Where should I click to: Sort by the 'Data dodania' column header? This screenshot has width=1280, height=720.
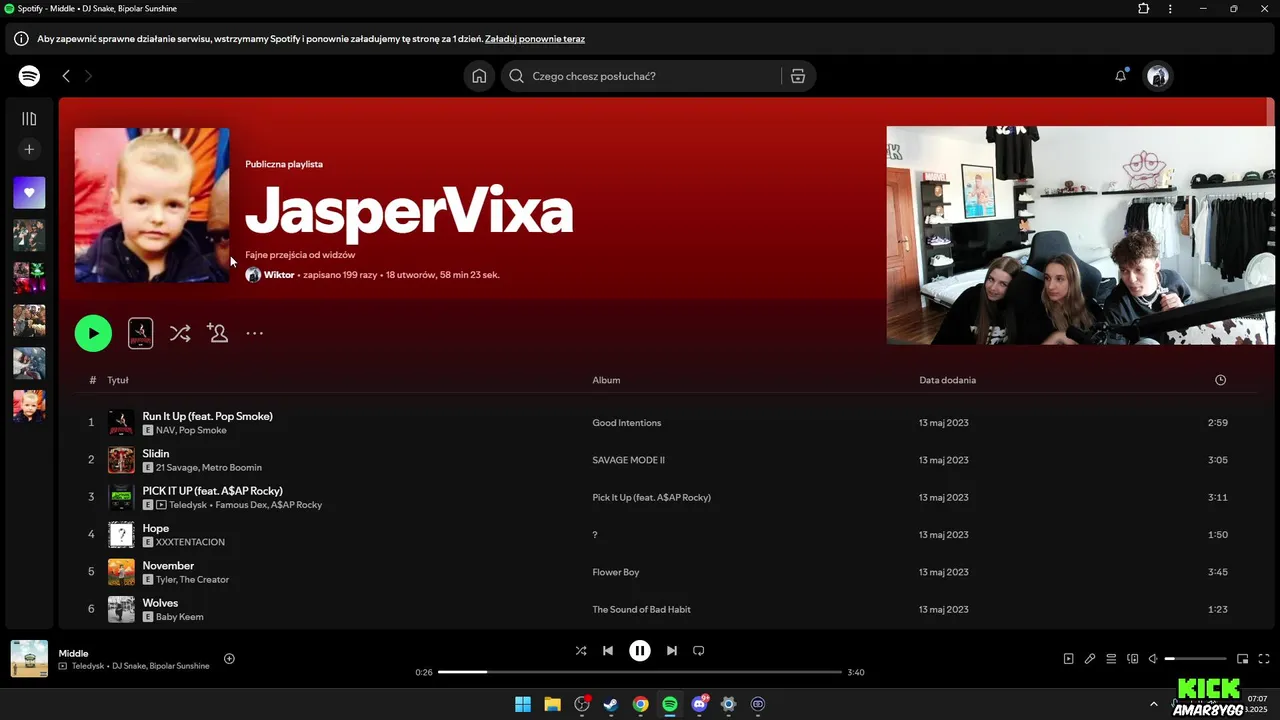(x=947, y=380)
